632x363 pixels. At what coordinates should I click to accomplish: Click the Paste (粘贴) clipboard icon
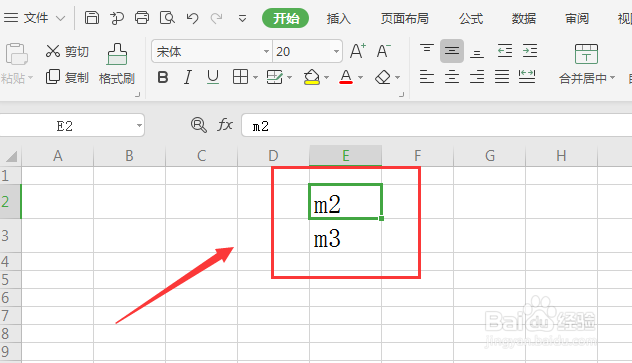(x=17, y=54)
